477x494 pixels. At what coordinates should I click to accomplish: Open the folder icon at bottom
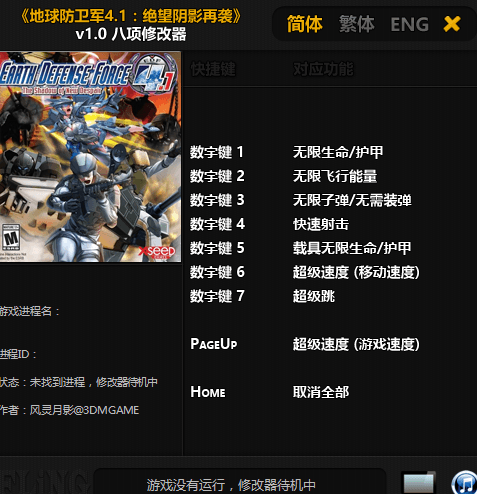point(419,483)
